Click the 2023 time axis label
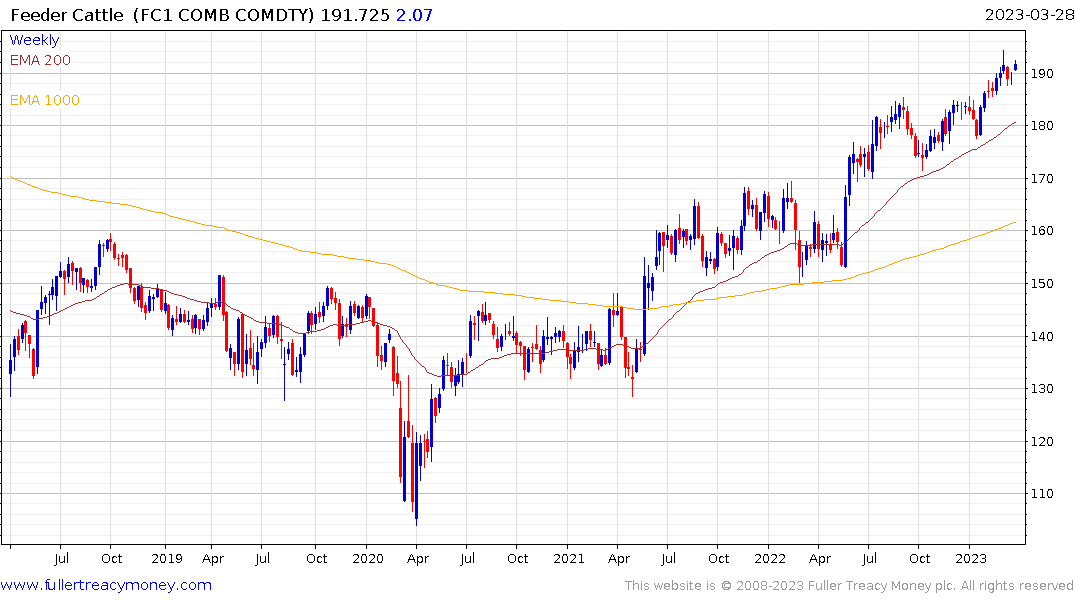 (970, 558)
